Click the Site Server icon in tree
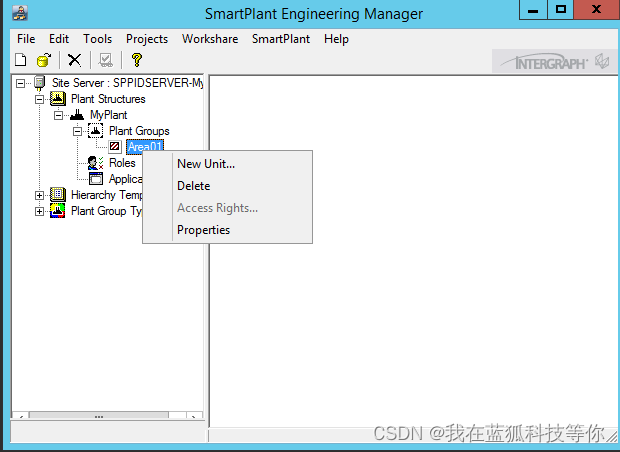This screenshot has height=452, width=620. (39, 83)
